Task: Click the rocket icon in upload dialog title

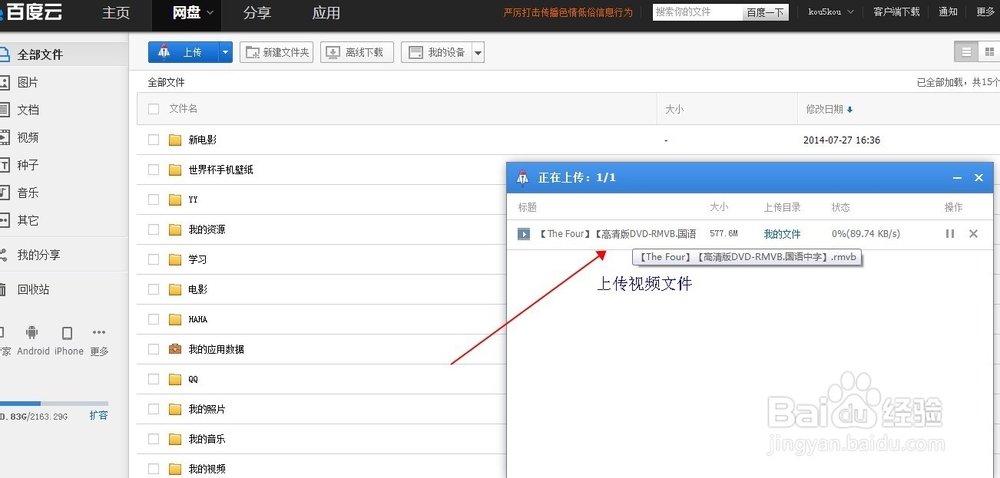Action: [523, 178]
